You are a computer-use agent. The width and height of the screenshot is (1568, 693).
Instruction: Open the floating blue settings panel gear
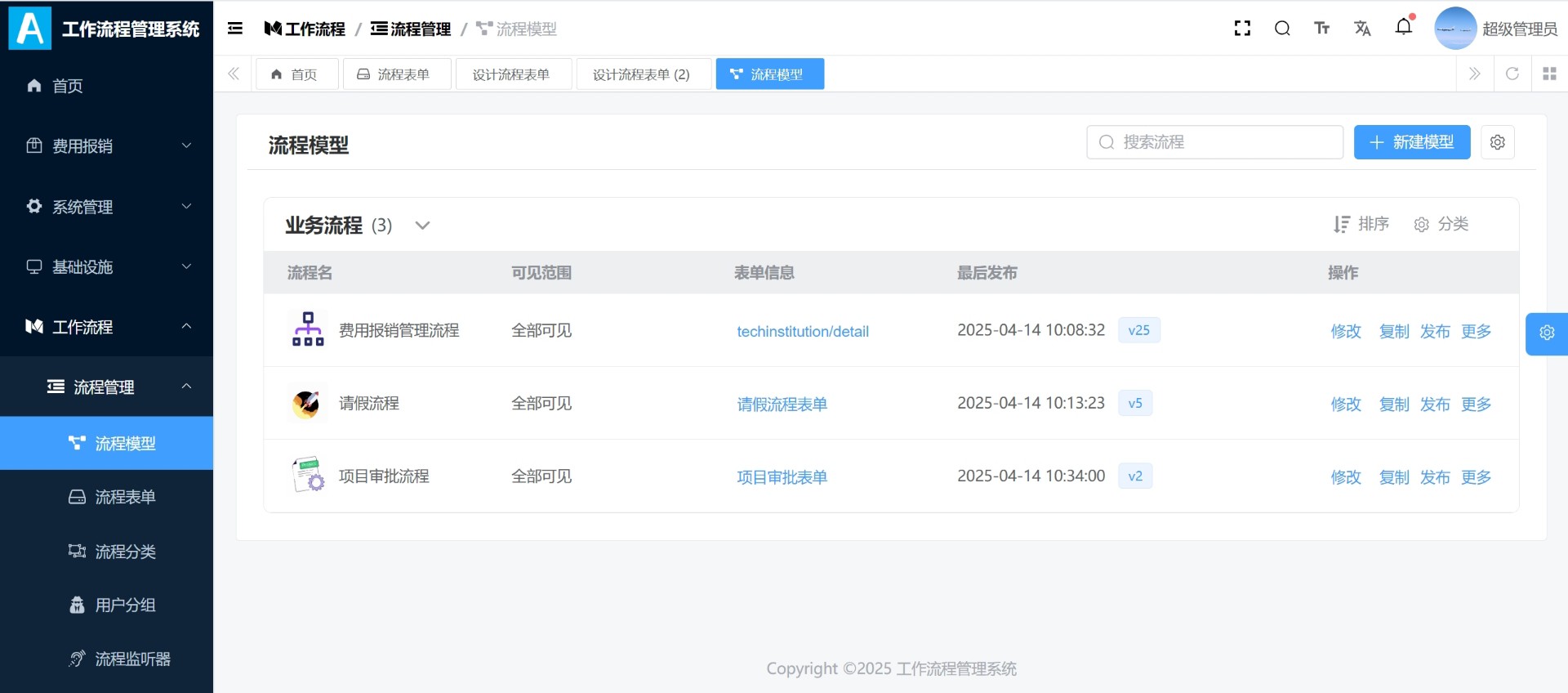(1547, 333)
